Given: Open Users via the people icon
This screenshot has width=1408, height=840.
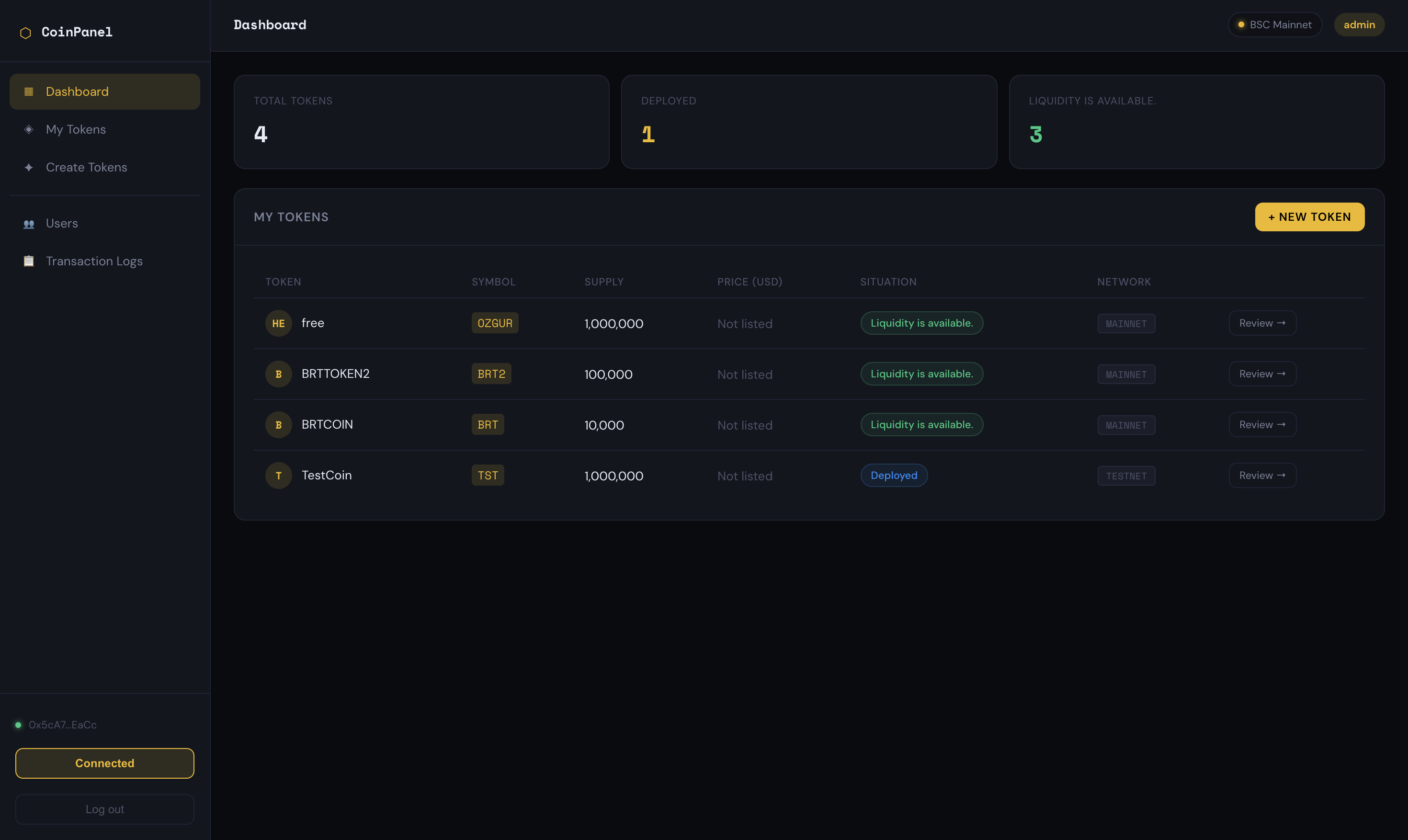Looking at the screenshot, I should click(x=28, y=223).
